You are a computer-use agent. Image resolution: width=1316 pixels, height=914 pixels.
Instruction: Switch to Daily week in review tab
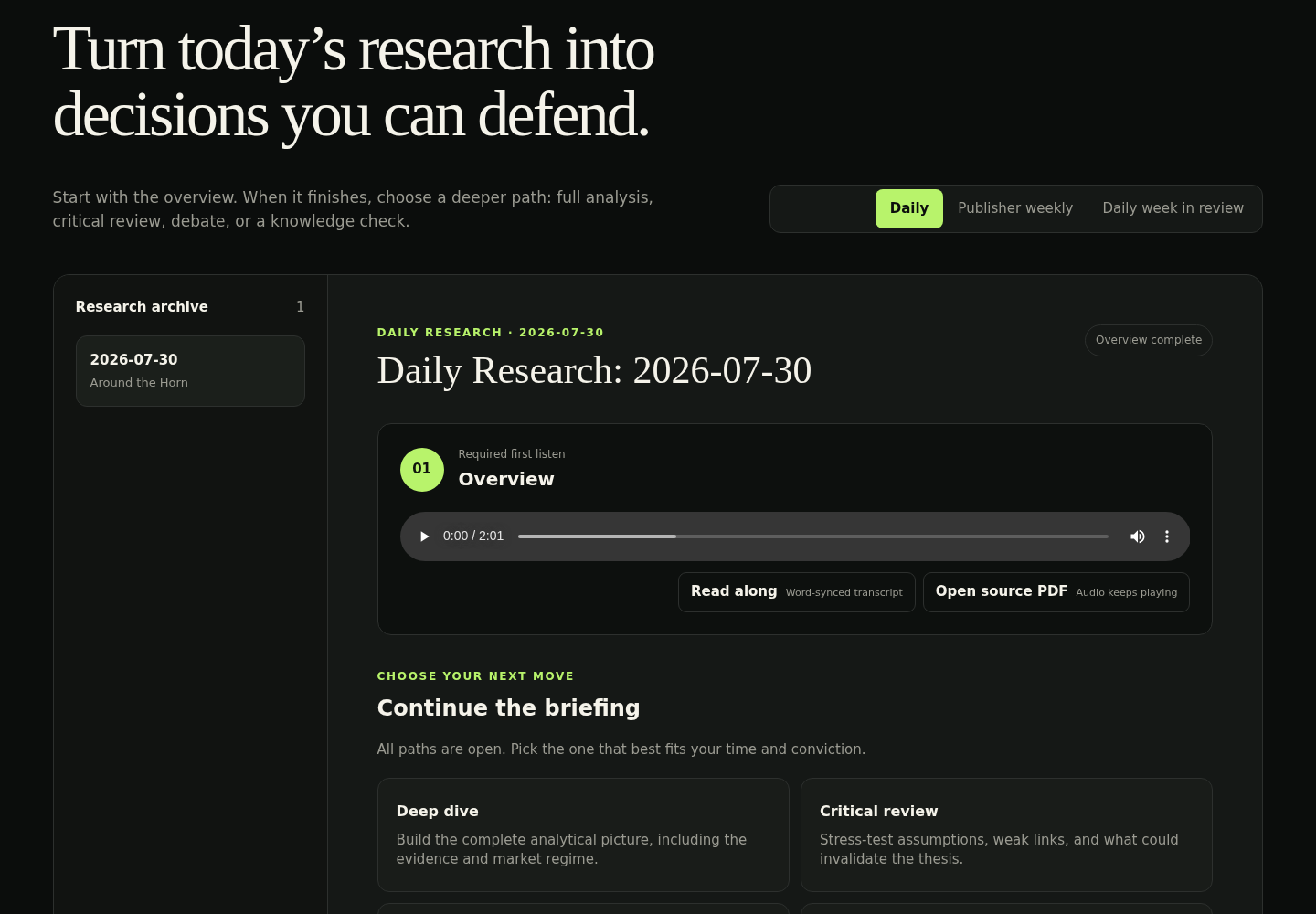pos(1173,208)
